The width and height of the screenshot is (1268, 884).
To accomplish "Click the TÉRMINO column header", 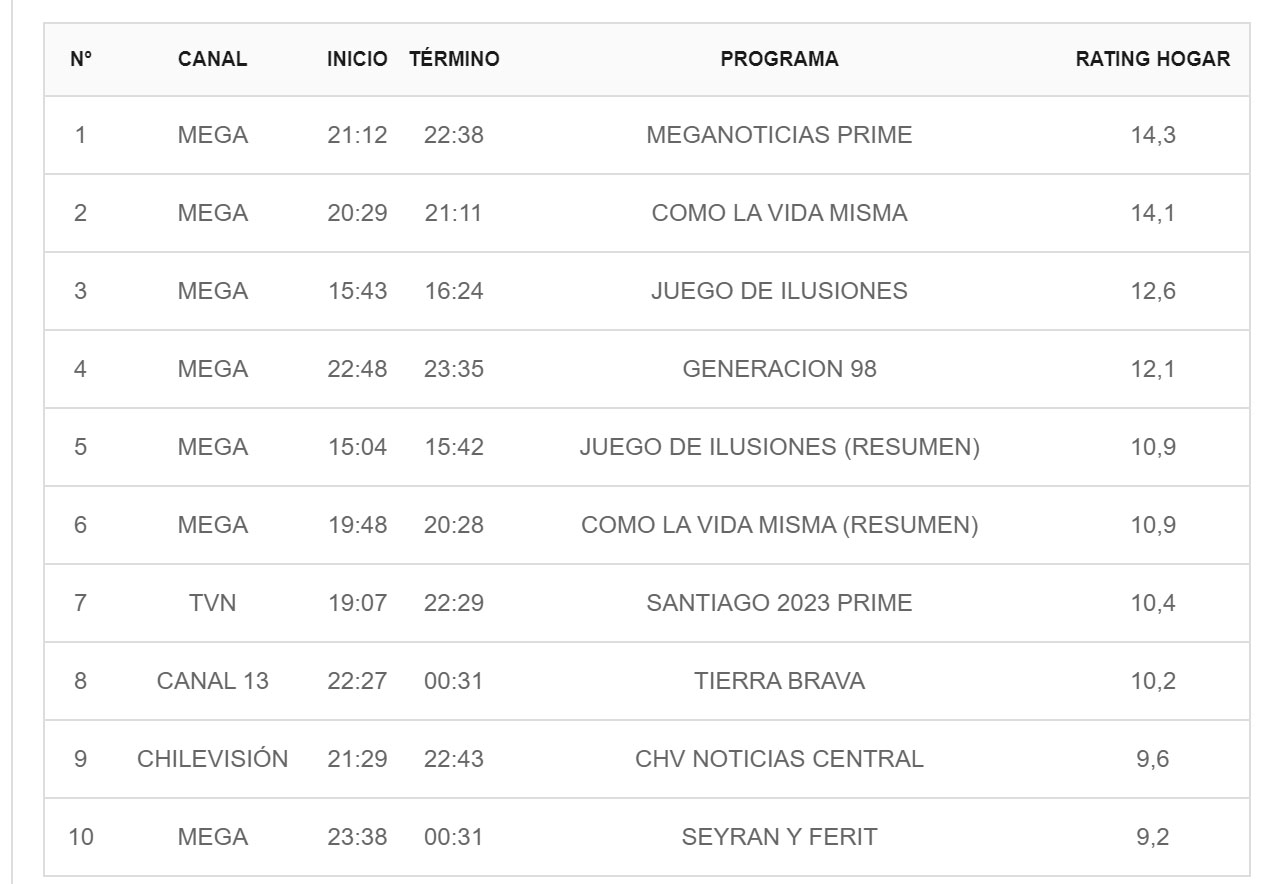I will tap(454, 59).
